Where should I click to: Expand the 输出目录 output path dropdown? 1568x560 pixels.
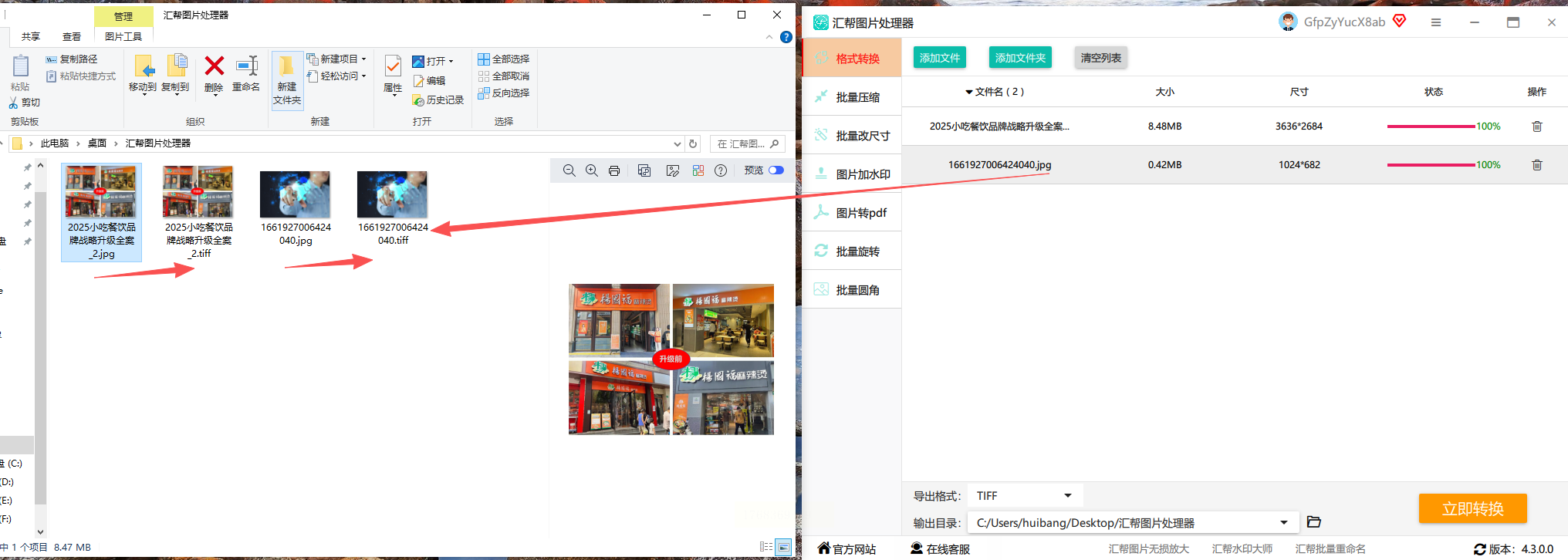(x=1284, y=523)
